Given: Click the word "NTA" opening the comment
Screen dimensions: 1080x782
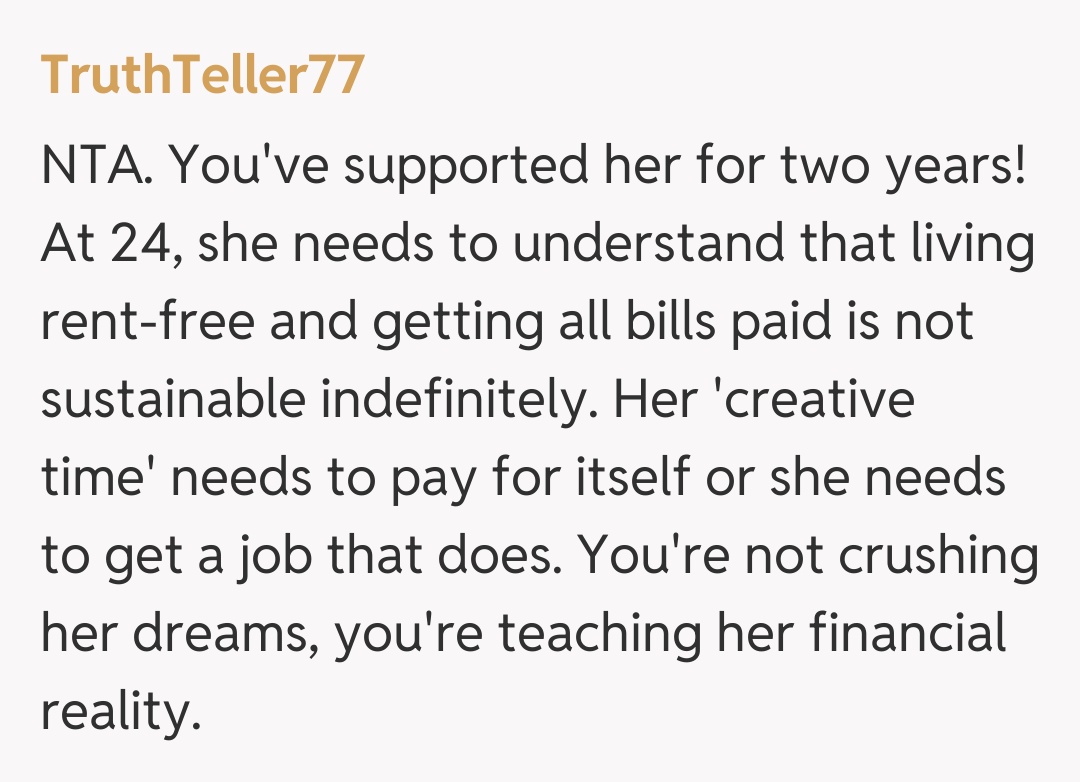Looking at the screenshot, I should (x=96, y=166).
